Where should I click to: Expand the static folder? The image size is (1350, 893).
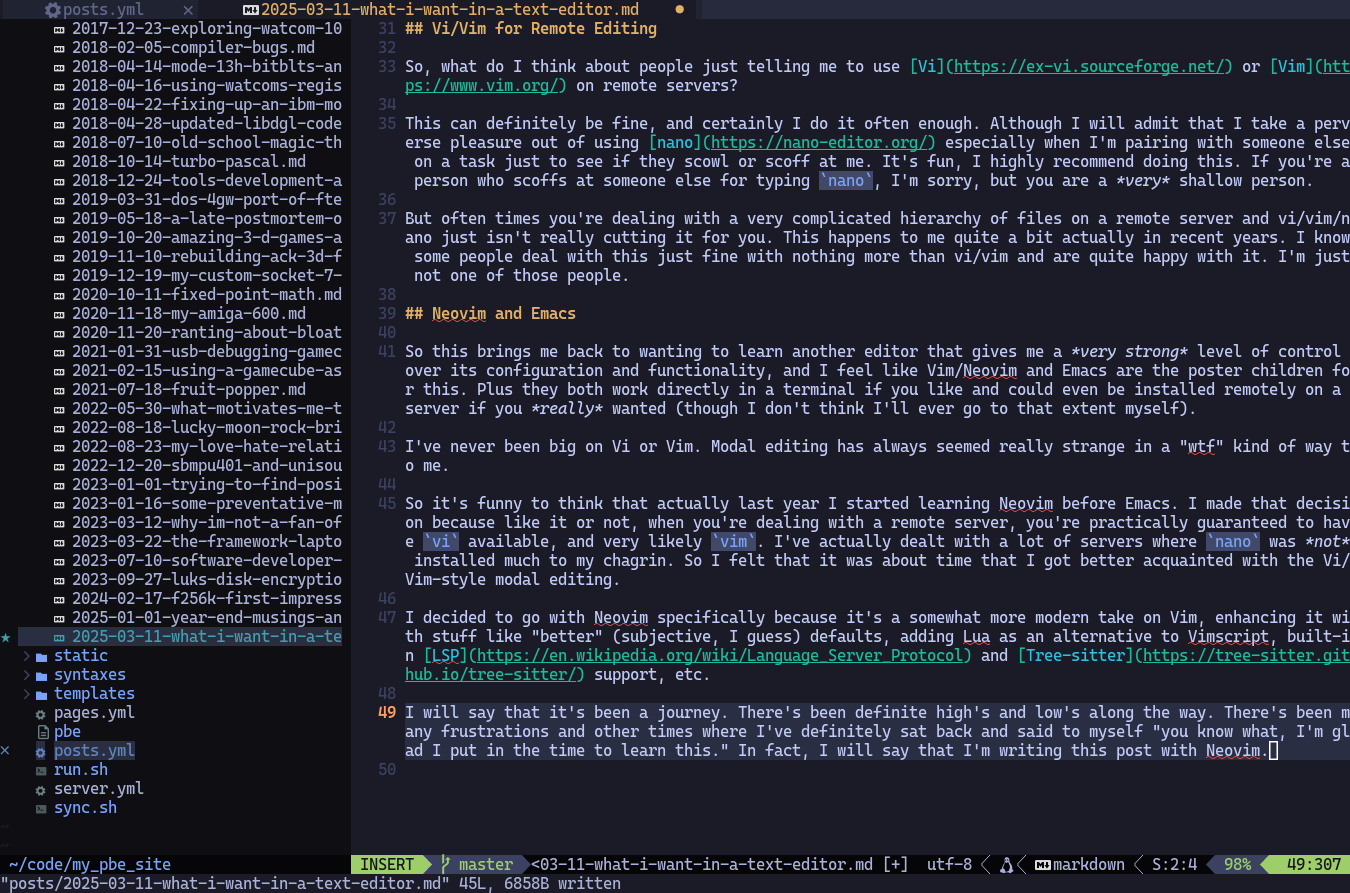(26, 656)
